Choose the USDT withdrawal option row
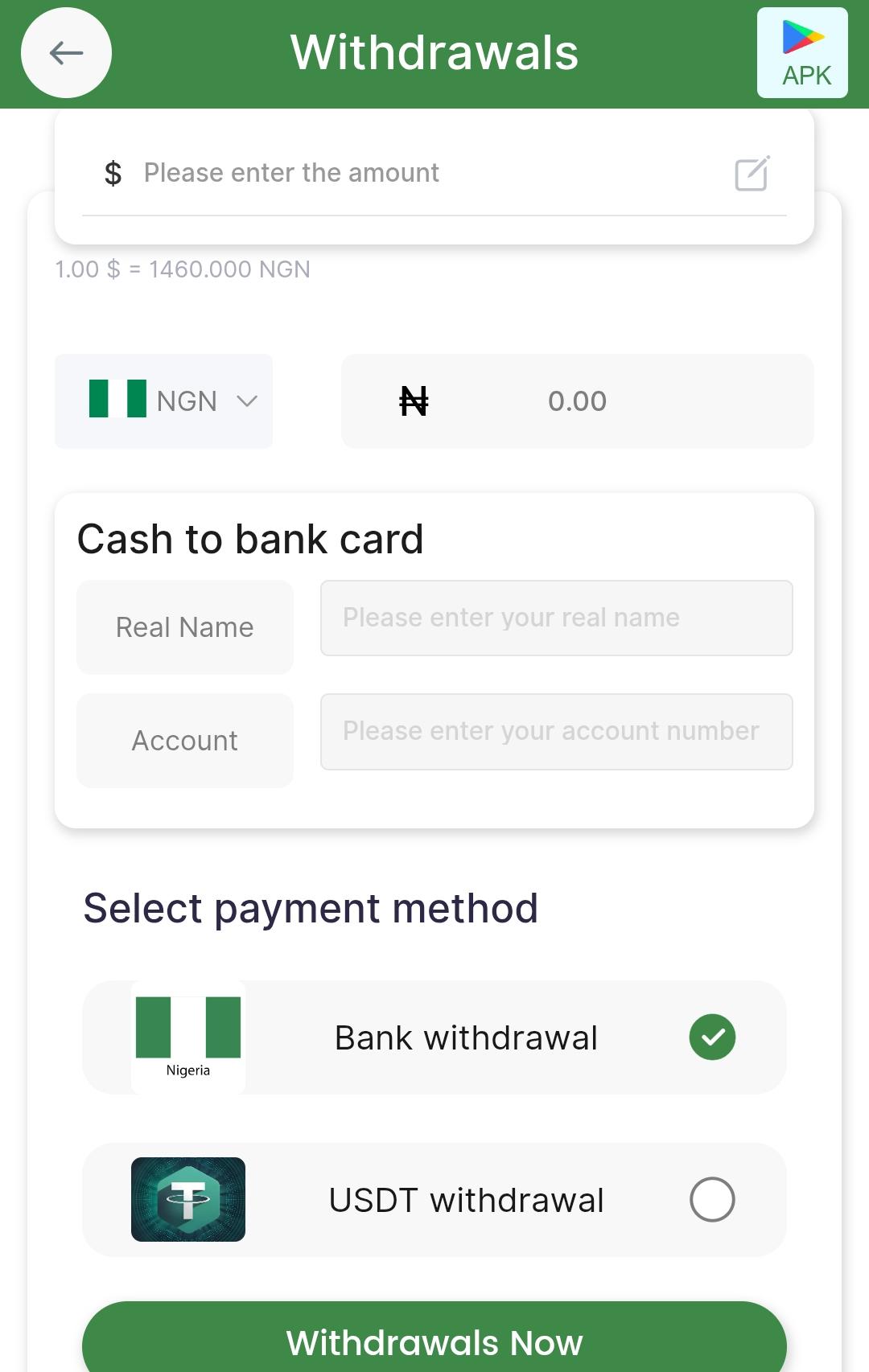The height and width of the screenshot is (1372, 869). pyautogui.click(x=466, y=1200)
